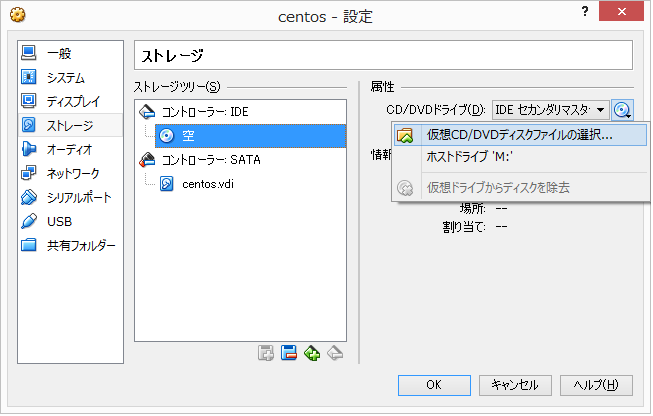Click the folder icon beside the disk file option
This screenshot has width=653, height=416.
(405, 135)
